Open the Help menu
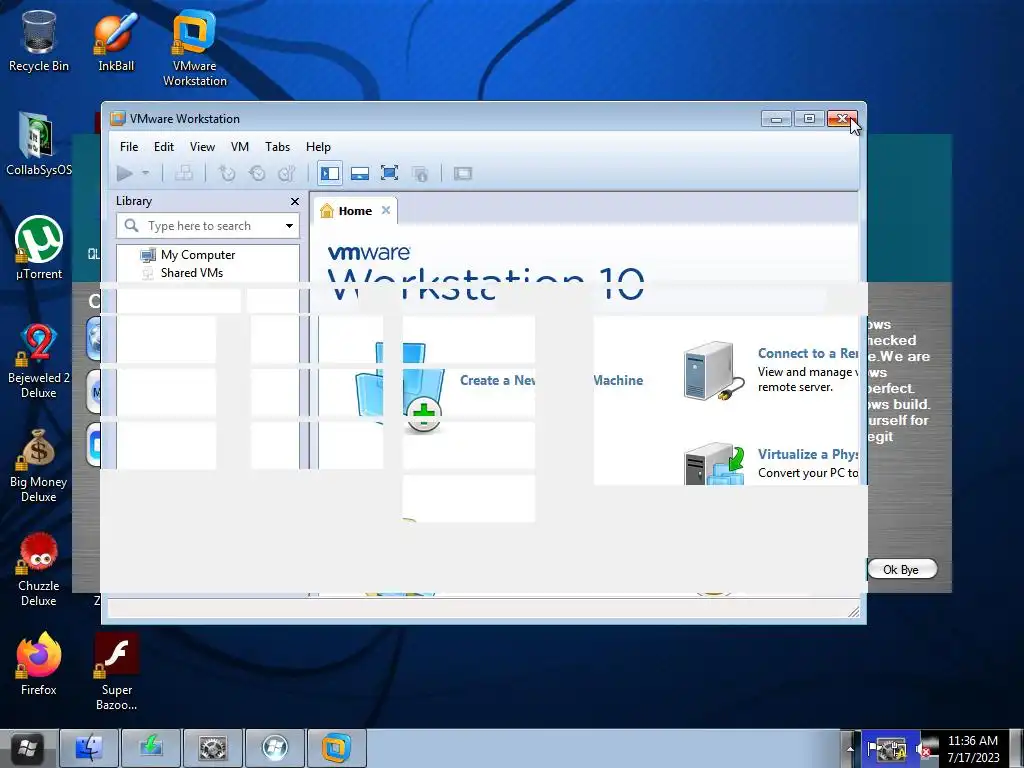 point(318,147)
